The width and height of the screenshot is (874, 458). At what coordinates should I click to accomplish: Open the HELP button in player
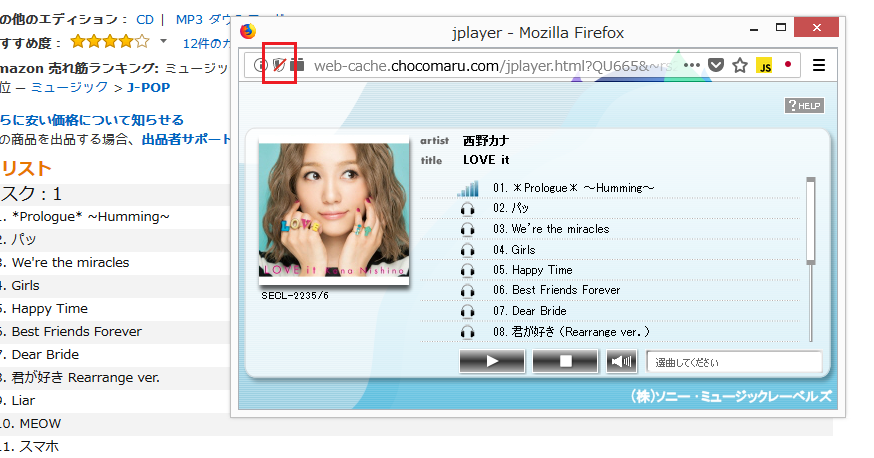pos(804,105)
